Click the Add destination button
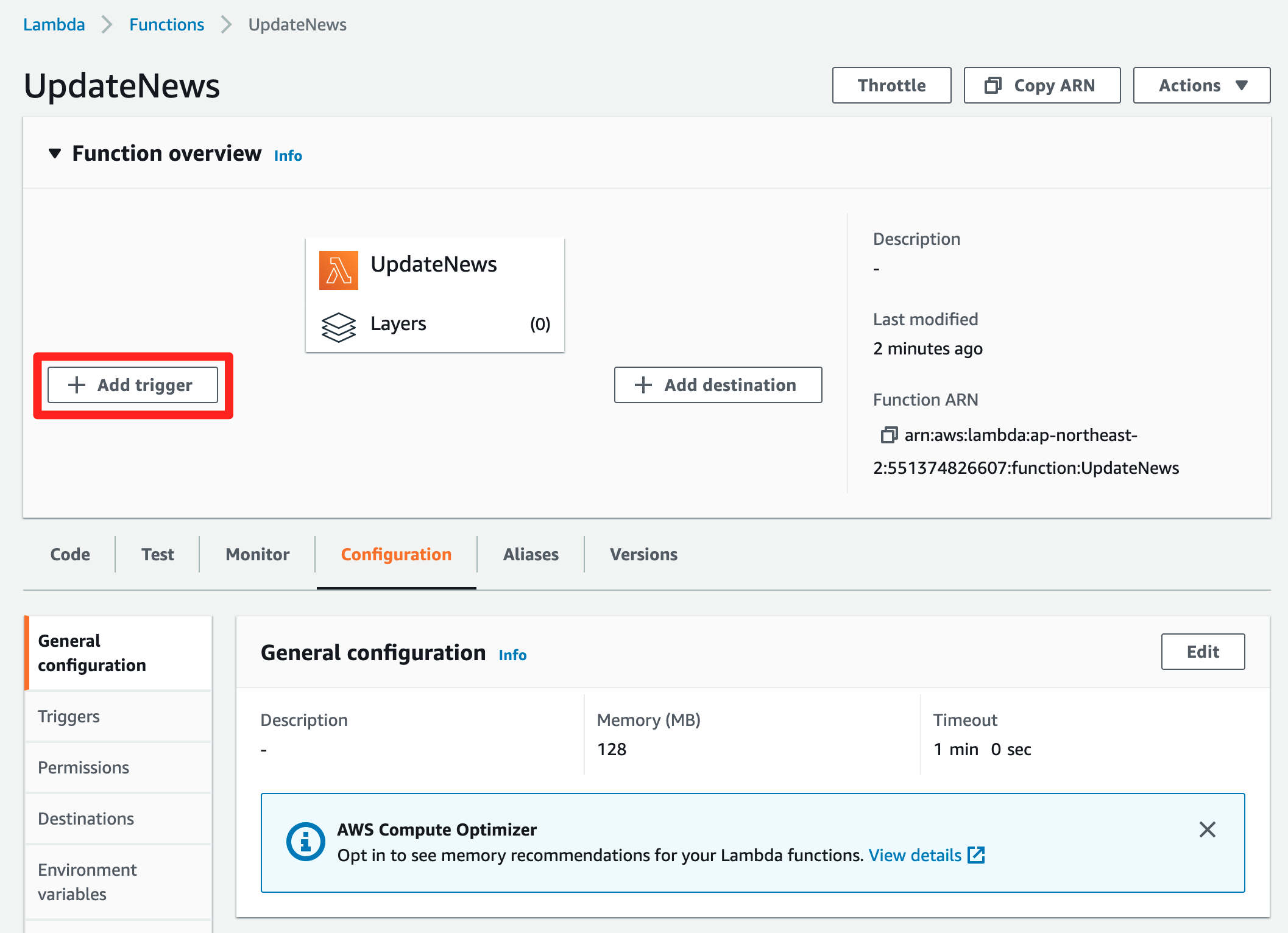 click(x=718, y=385)
